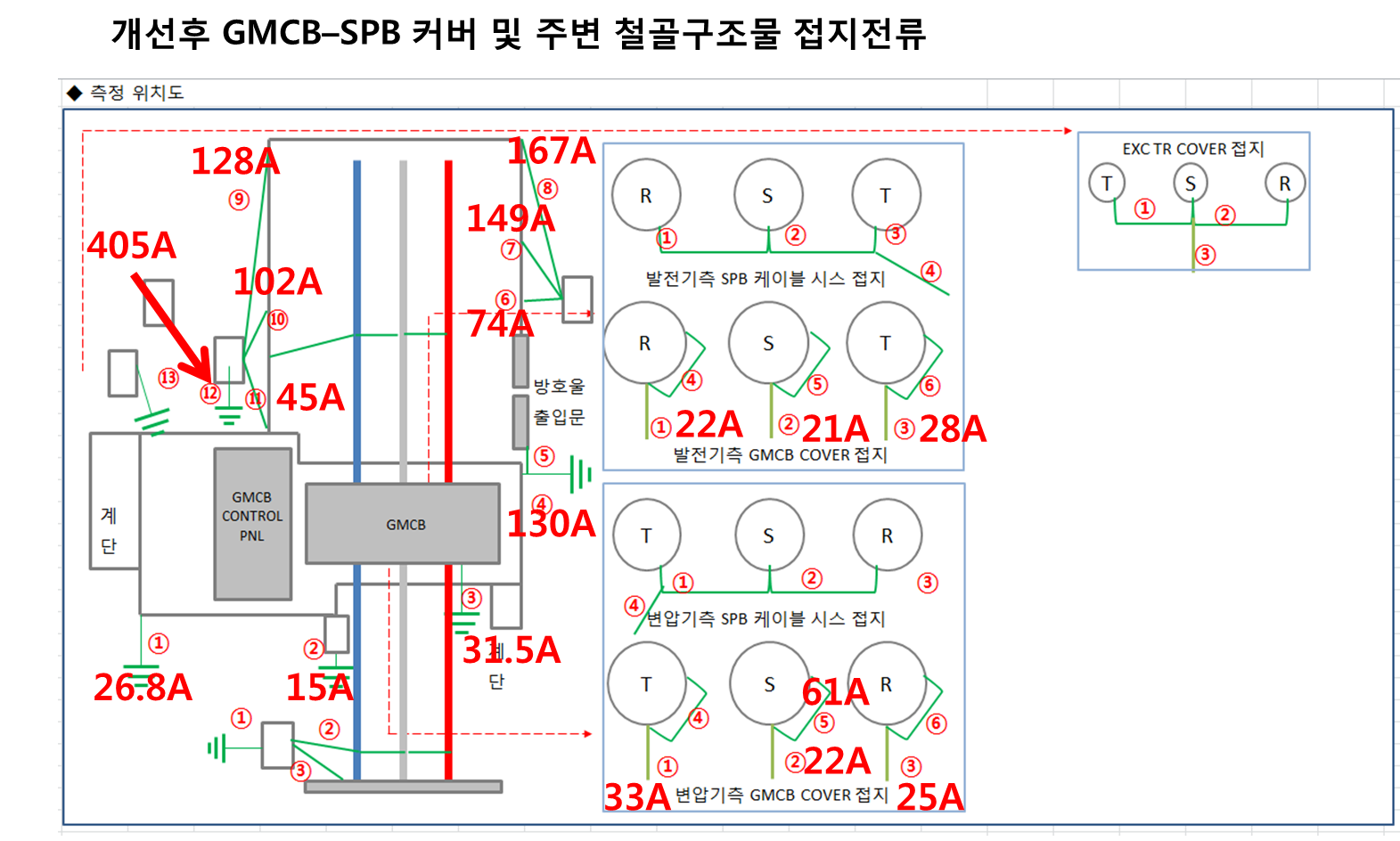The height and width of the screenshot is (841, 1400).
Task: Select the 61A measurement label
Action: [x=835, y=692]
